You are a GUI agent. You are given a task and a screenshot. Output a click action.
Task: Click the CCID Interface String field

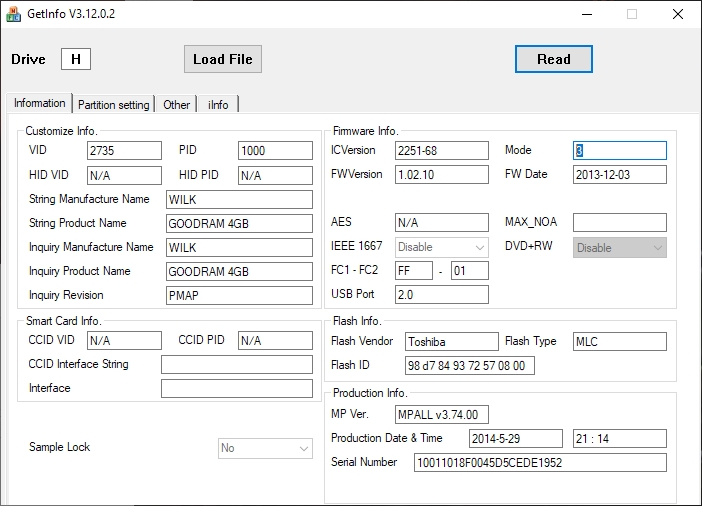(237, 364)
